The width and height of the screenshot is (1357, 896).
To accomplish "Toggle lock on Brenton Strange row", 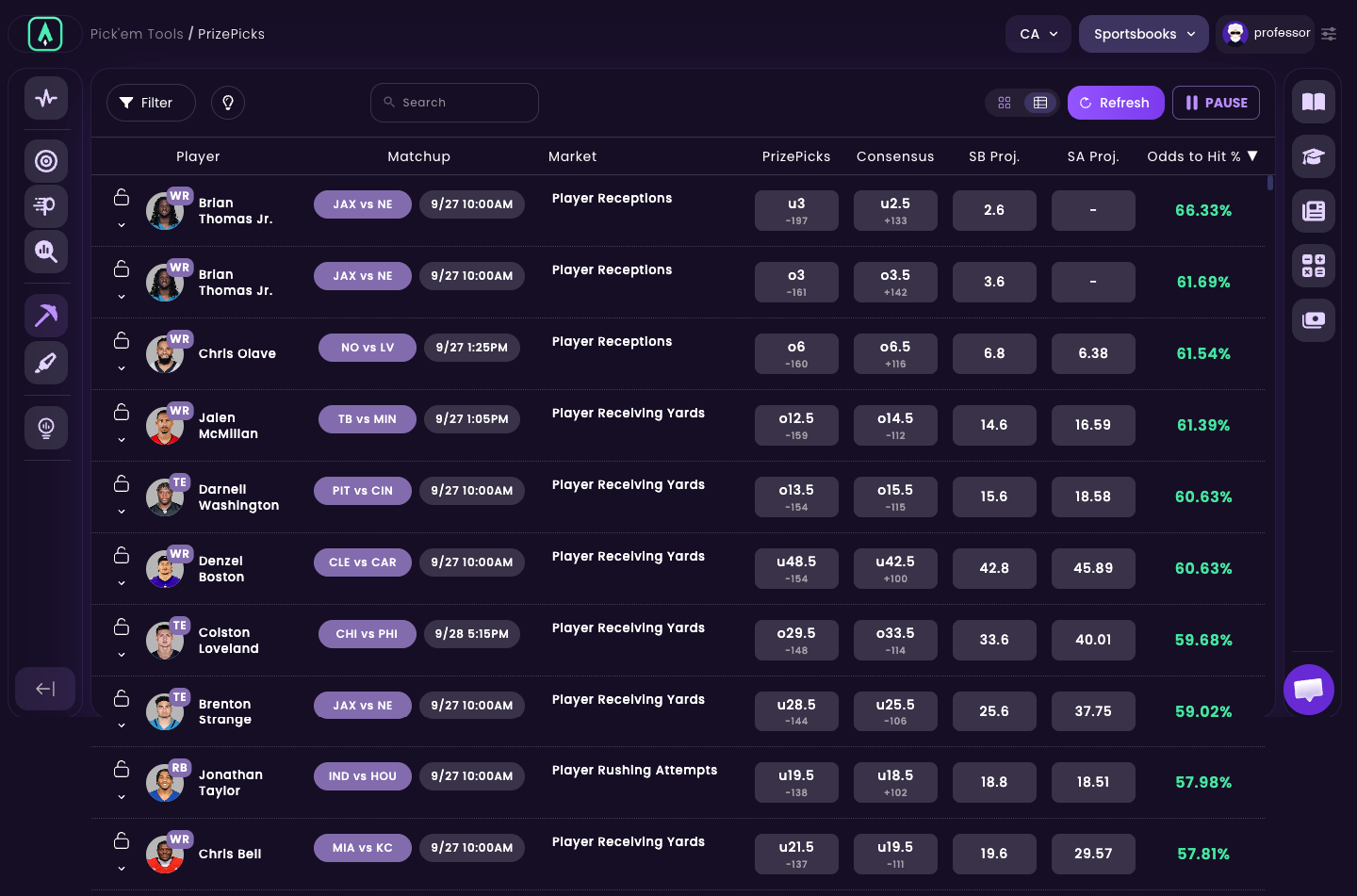I will pos(122,698).
